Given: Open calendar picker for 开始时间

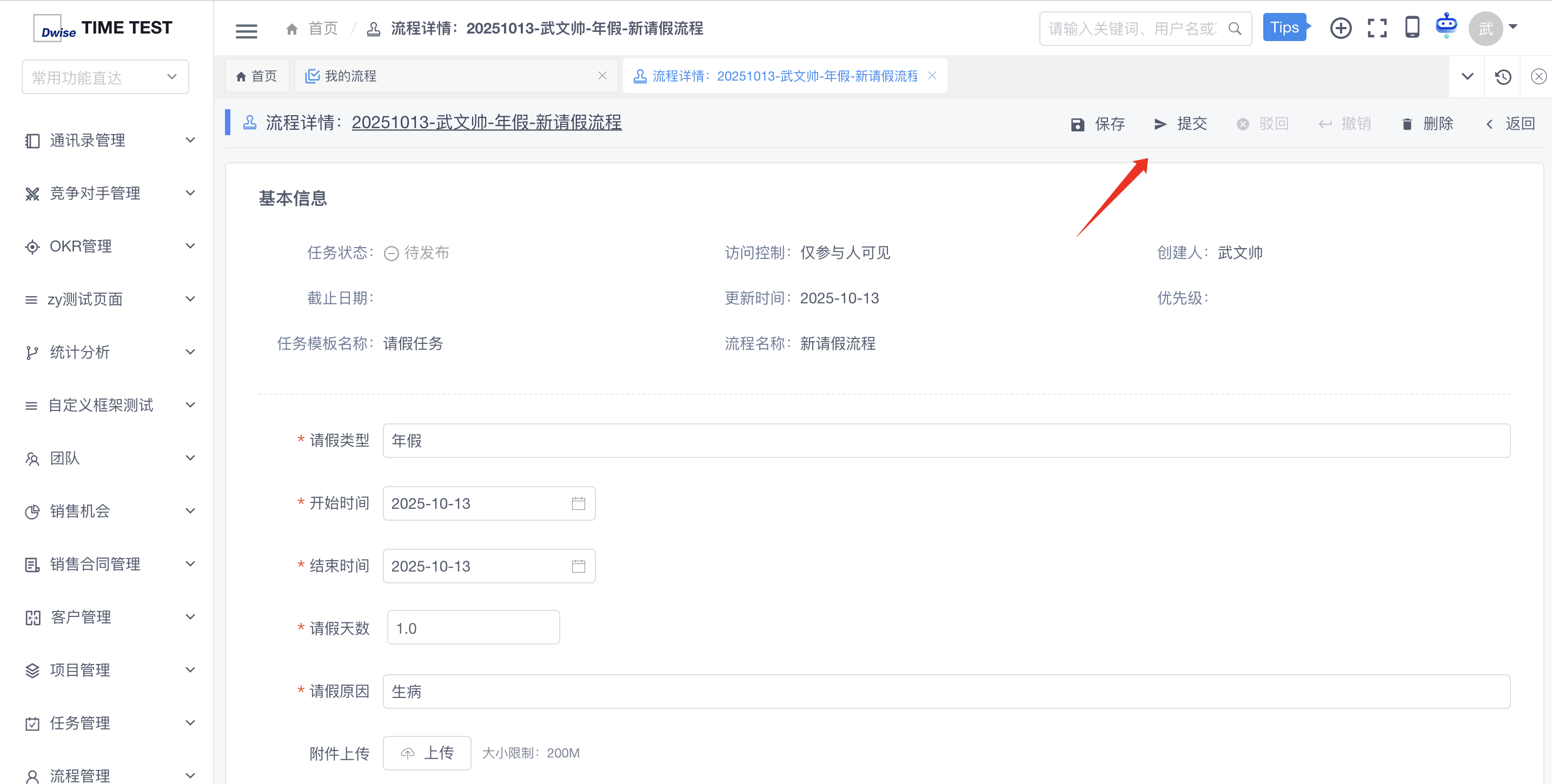Looking at the screenshot, I should pyautogui.click(x=578, y=503).
